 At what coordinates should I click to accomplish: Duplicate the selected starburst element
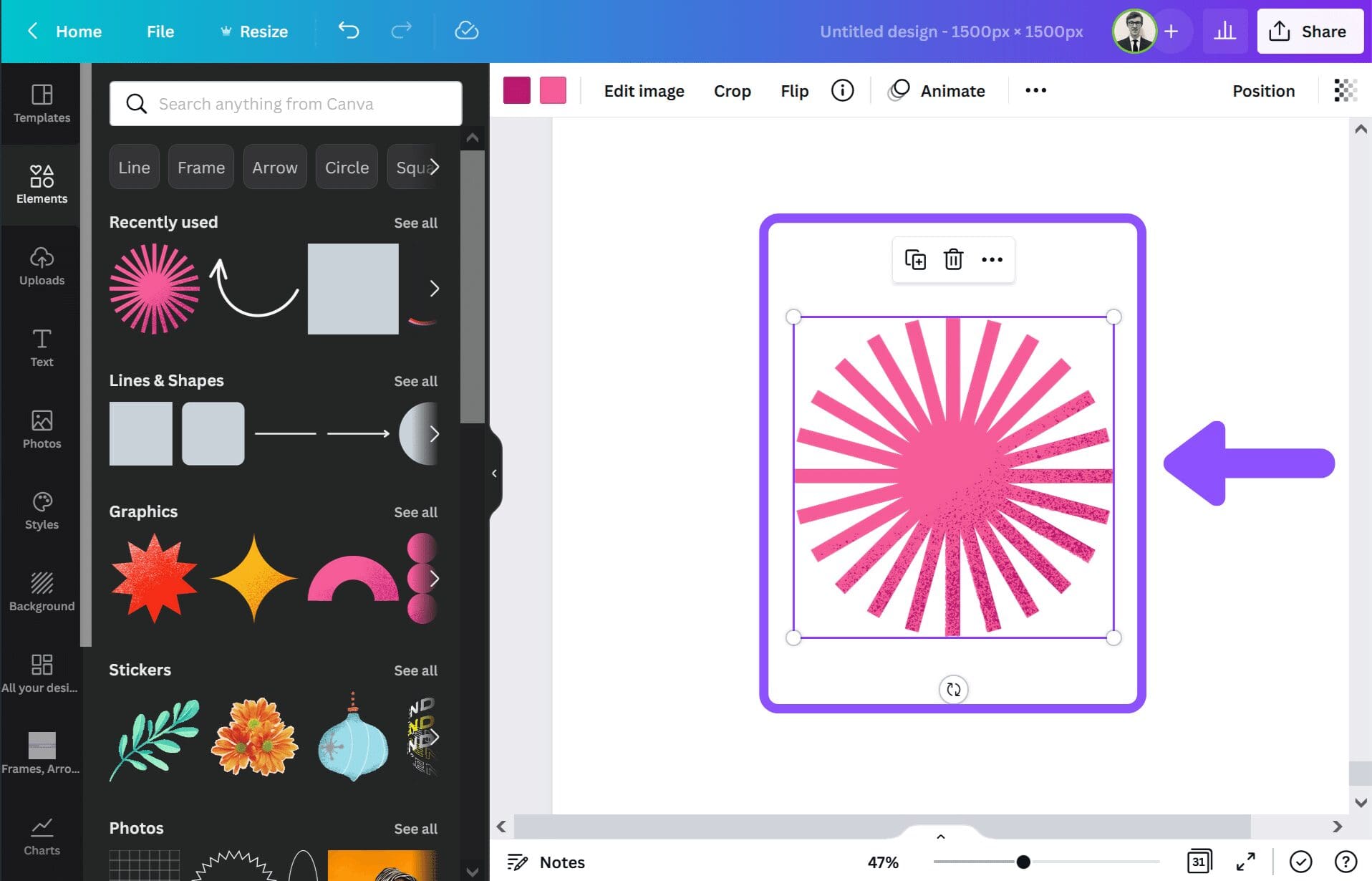tap(914, 259)
